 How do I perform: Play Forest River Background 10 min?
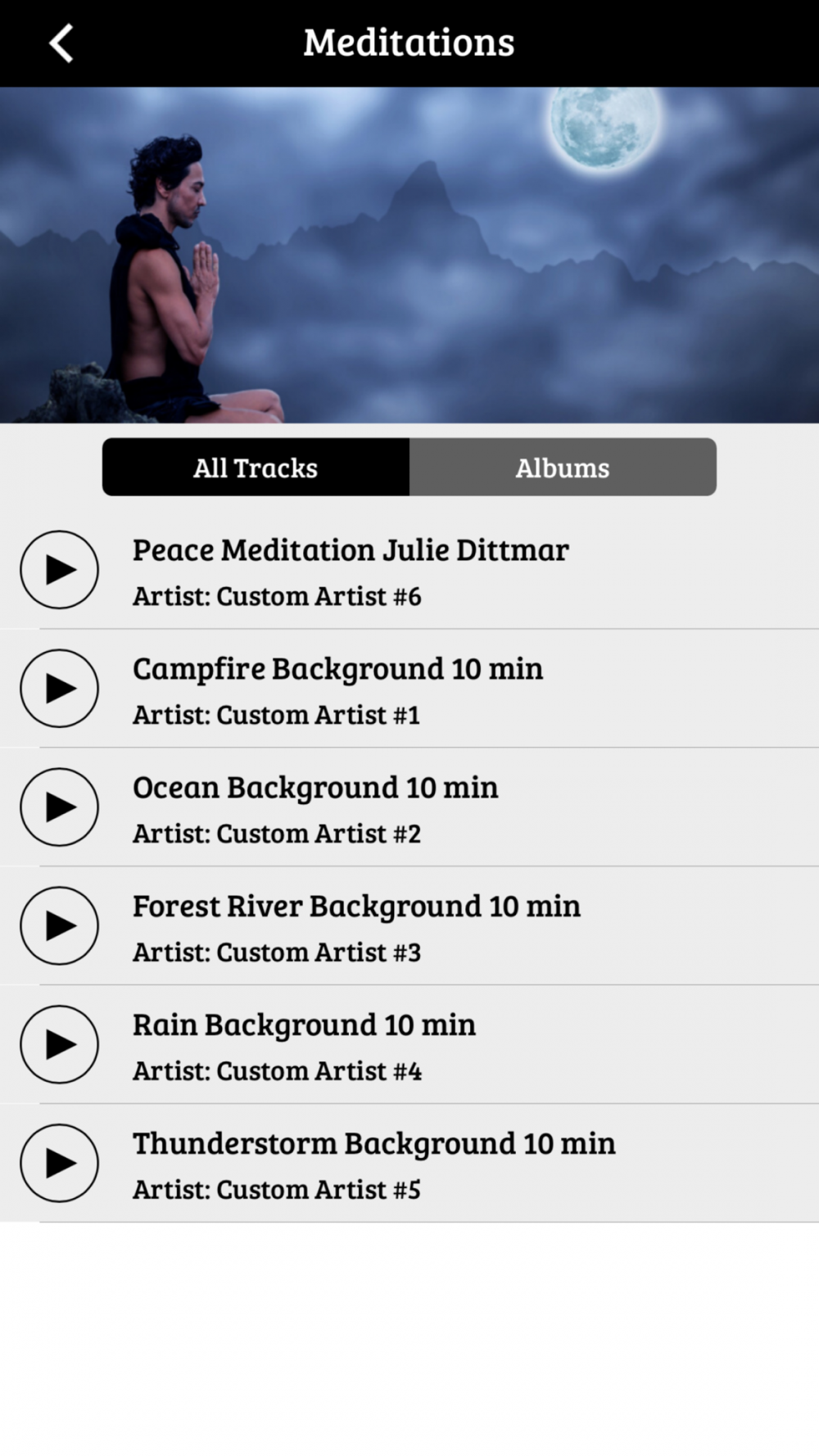[x=59, y=925]
